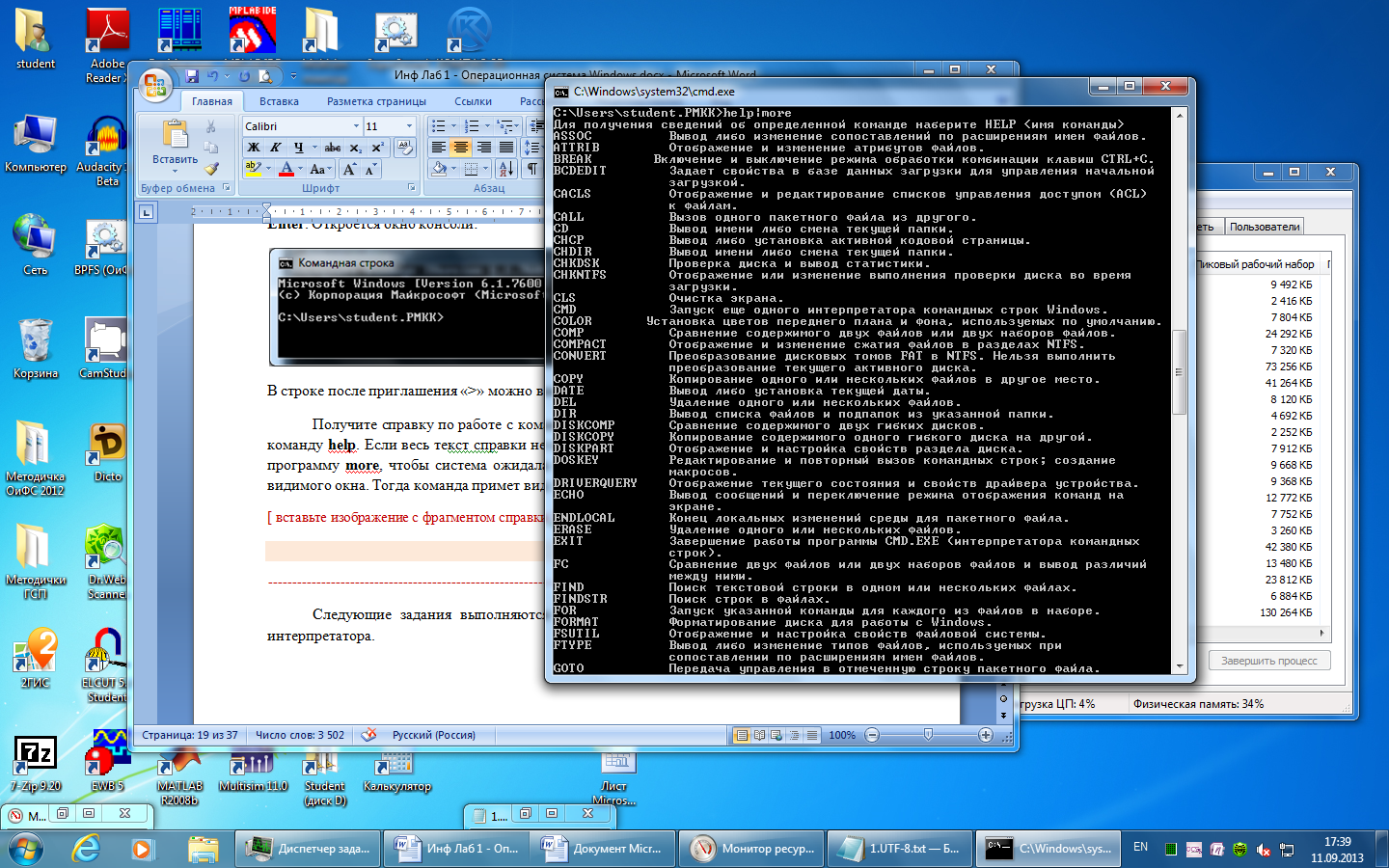Click the Grow Font icon
This screenshot has width=1389, height=868.
(x=349, y=169)
